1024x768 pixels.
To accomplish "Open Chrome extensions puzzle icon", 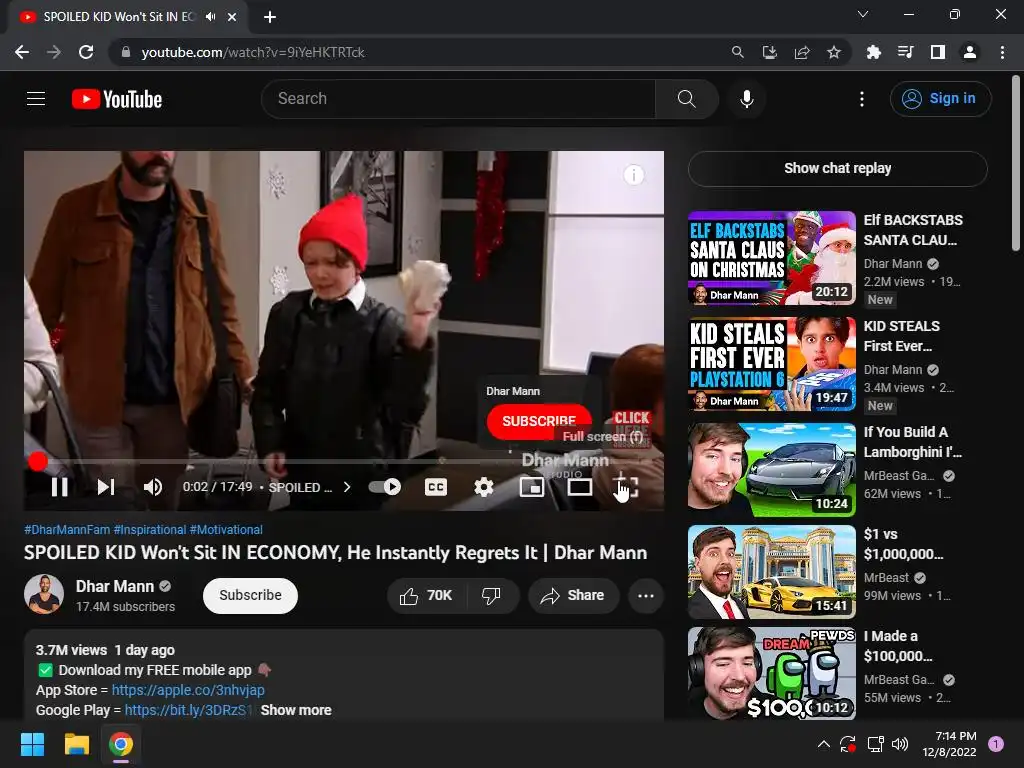I will pyautogui.click(x=873, y=52).
